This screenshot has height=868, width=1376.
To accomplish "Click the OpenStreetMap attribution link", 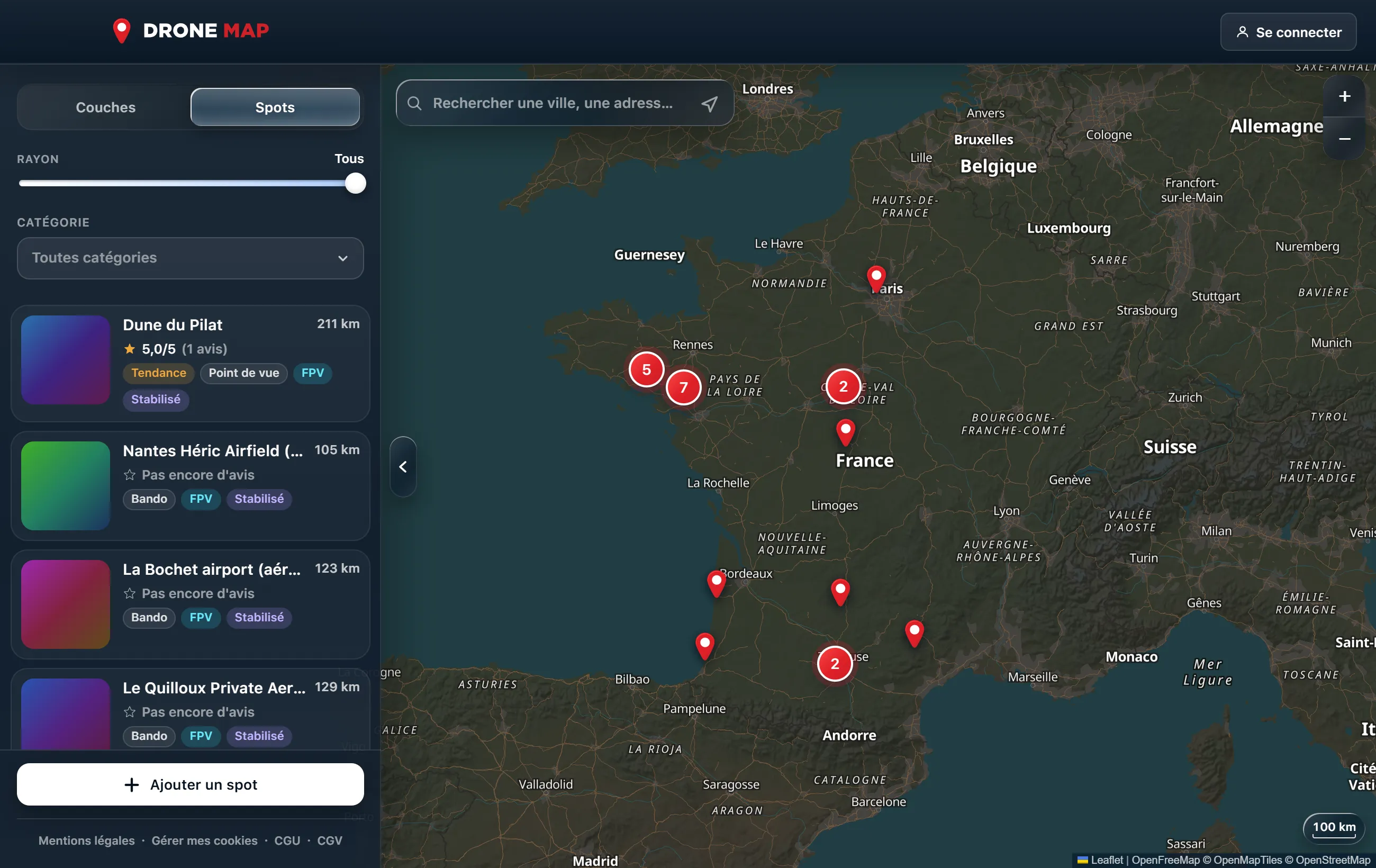I will [1333, 860].
